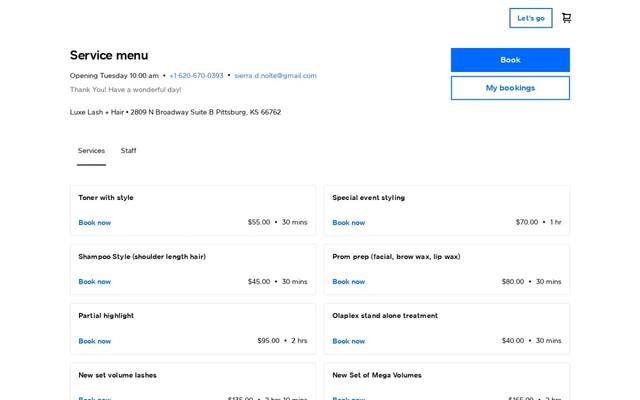Click the $55.00 price text

[x=259, y=222]
